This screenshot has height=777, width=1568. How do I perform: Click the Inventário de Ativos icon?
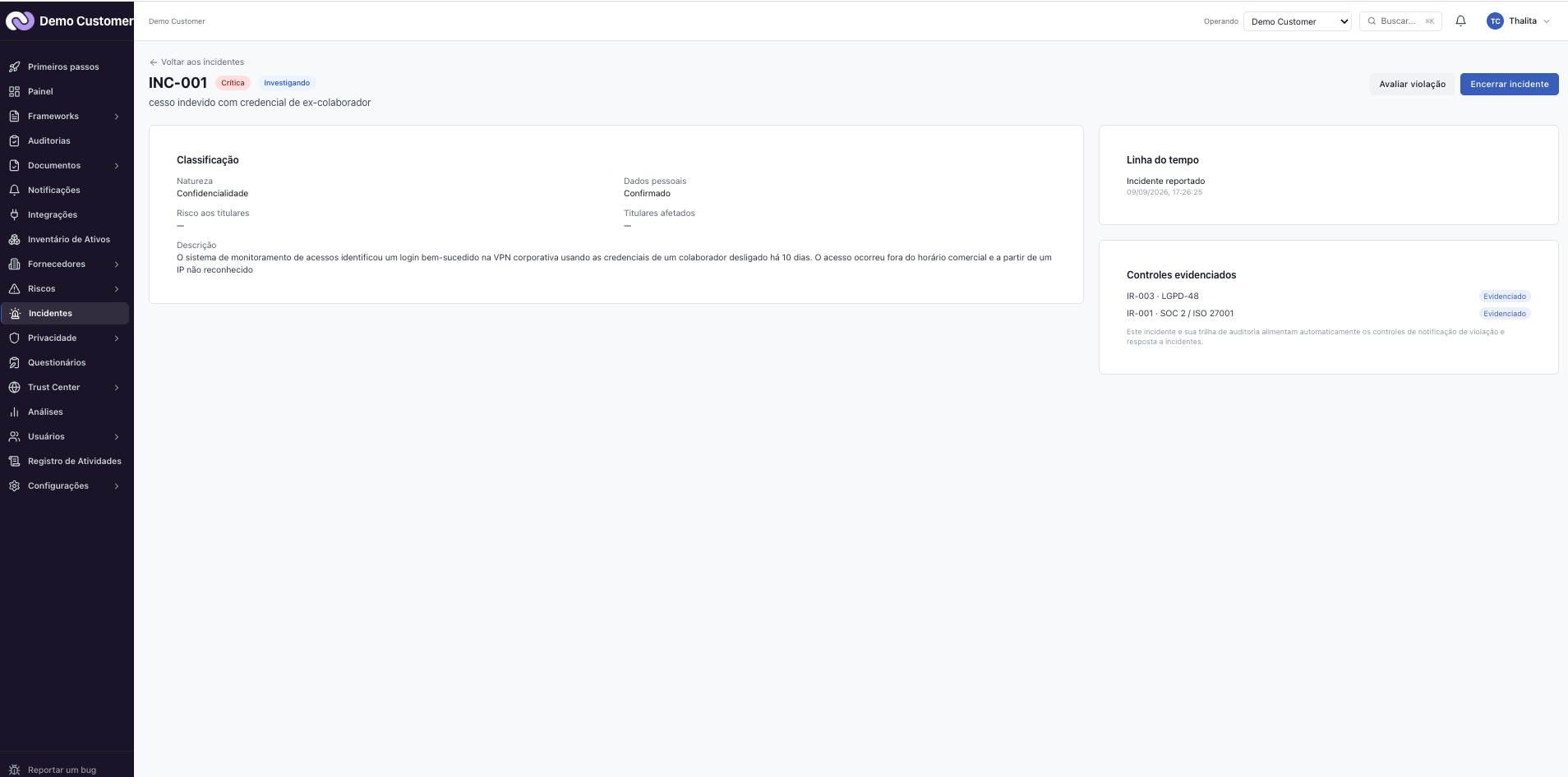coord(14,239)
